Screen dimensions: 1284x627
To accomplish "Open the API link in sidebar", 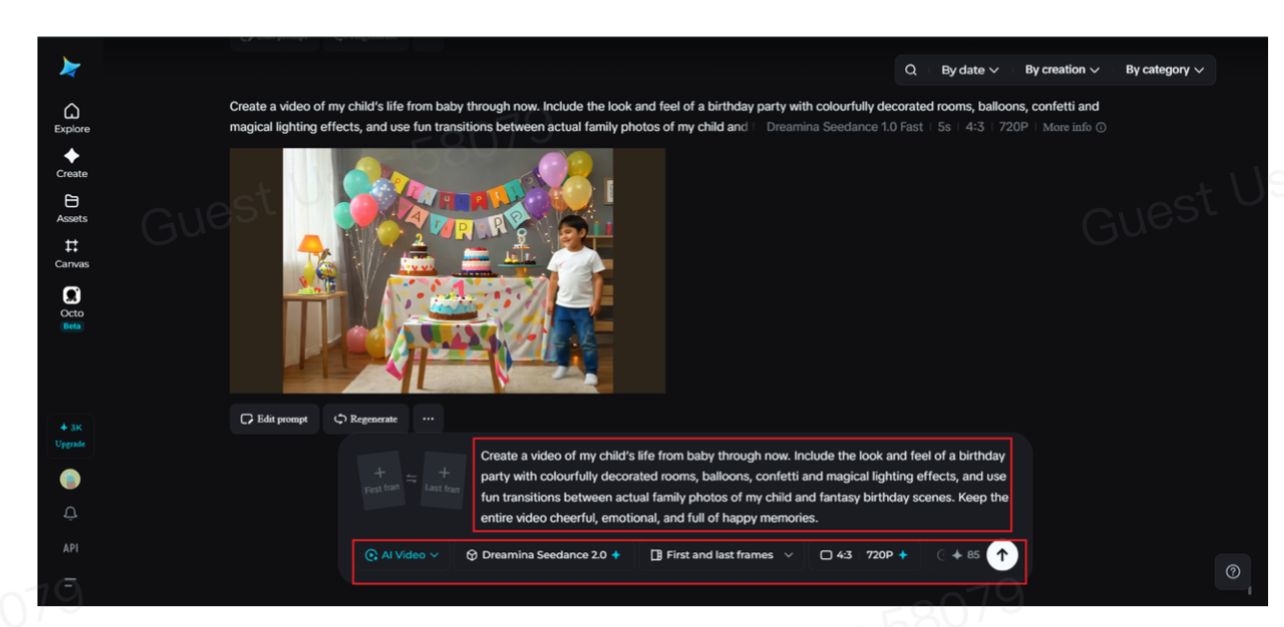I will coord(71,548).
